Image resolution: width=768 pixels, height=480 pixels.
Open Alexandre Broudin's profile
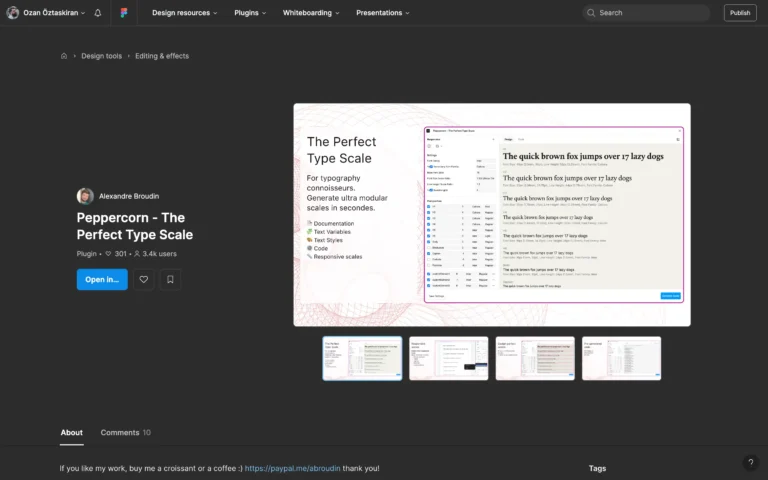click(129, 196)
